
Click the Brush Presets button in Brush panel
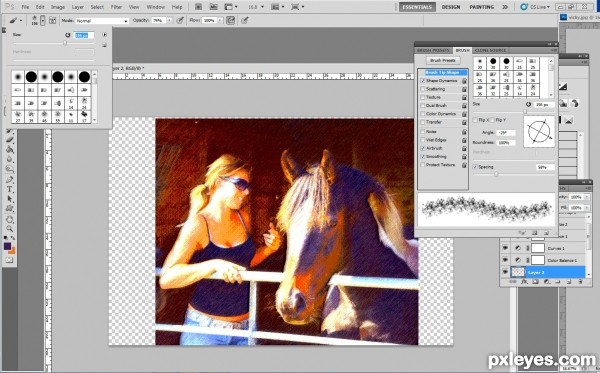click(x=443, y=60)
